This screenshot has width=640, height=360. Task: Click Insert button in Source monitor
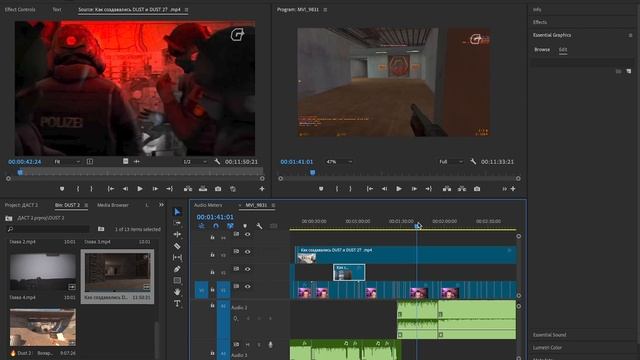(188, 189)
